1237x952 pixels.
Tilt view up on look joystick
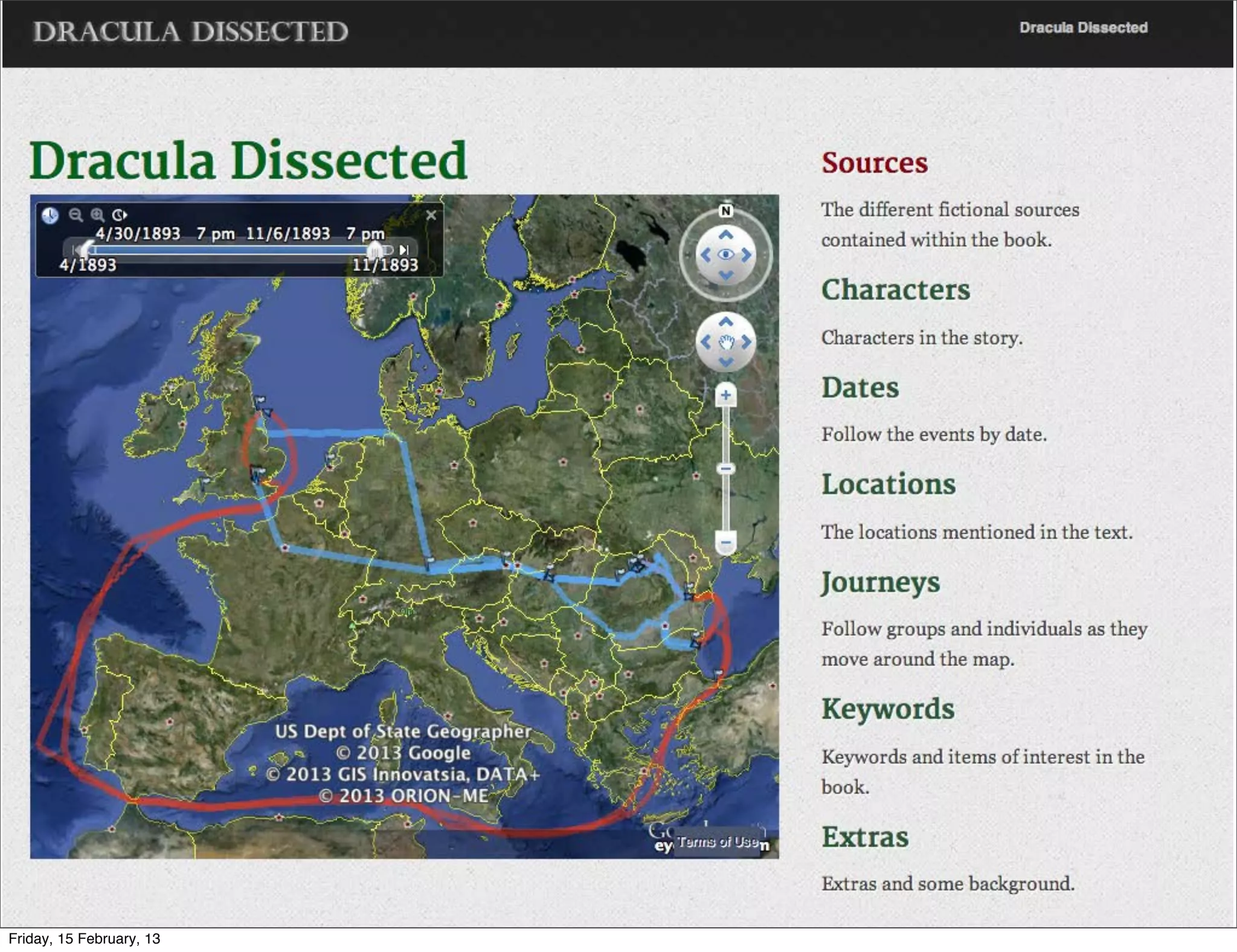tap(726, 235)
